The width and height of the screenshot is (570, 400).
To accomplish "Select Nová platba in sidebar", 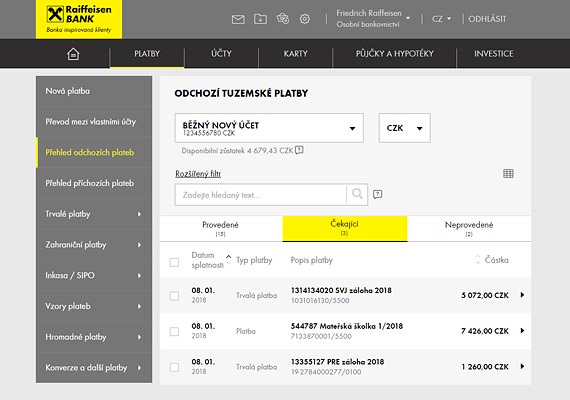I will coord(94,91).
